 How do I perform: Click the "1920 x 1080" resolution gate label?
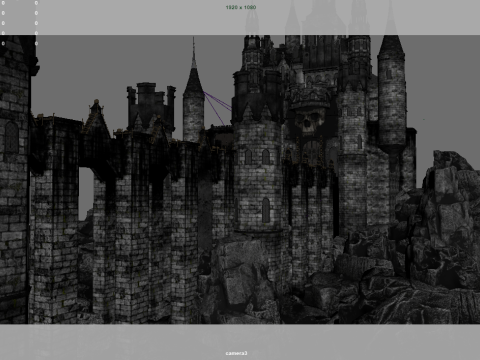point(241,7)
